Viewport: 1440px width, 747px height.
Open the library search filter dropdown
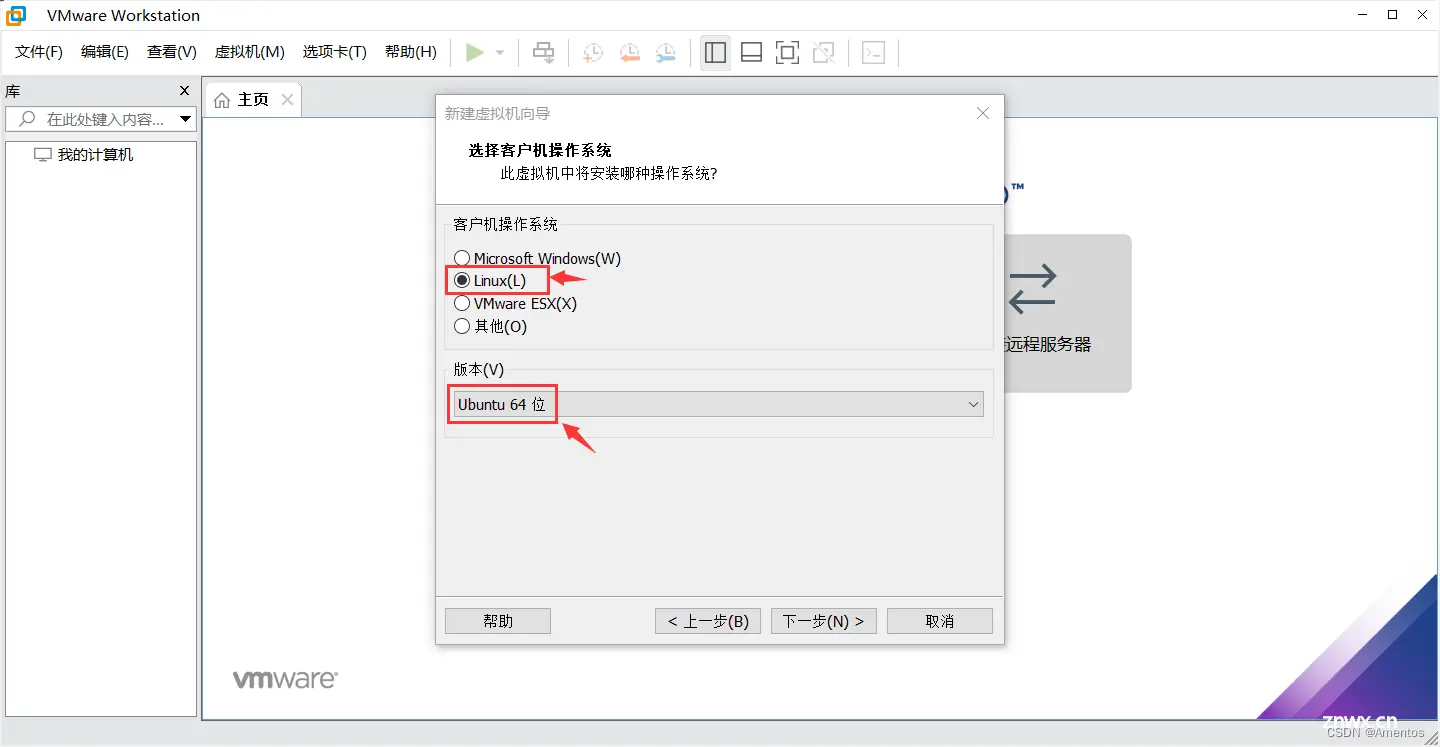coord(185,119)
